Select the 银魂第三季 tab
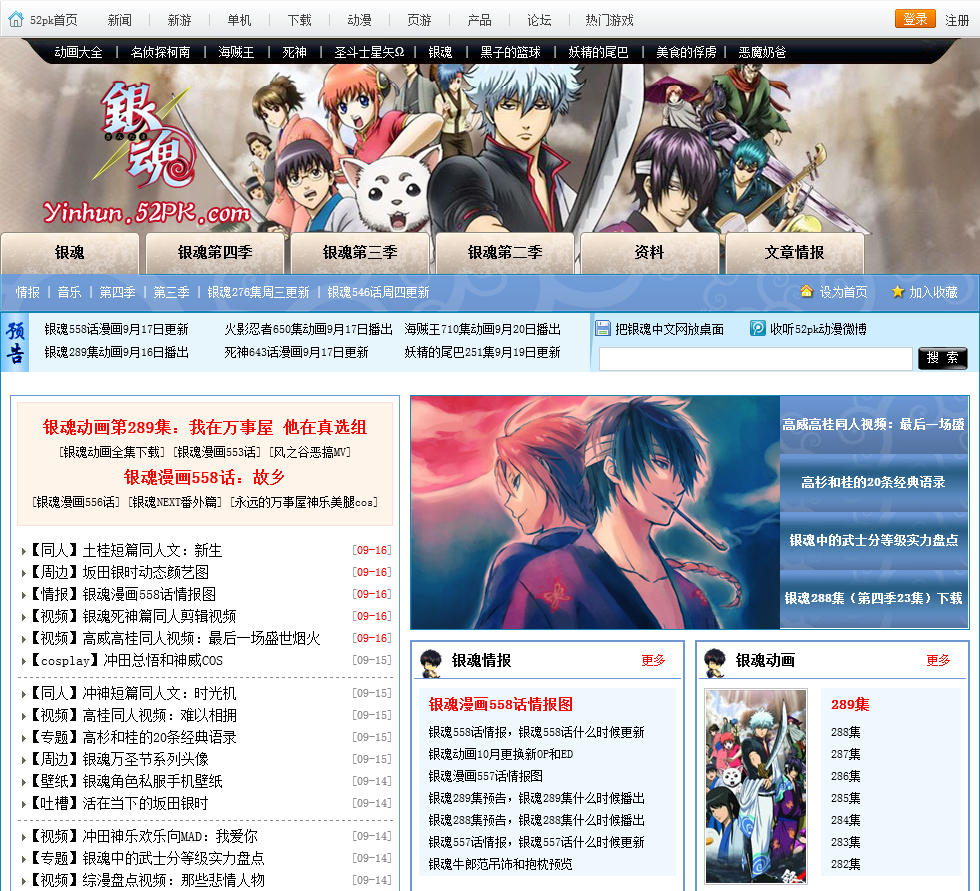The image size is (980, 891). point(360,252)
